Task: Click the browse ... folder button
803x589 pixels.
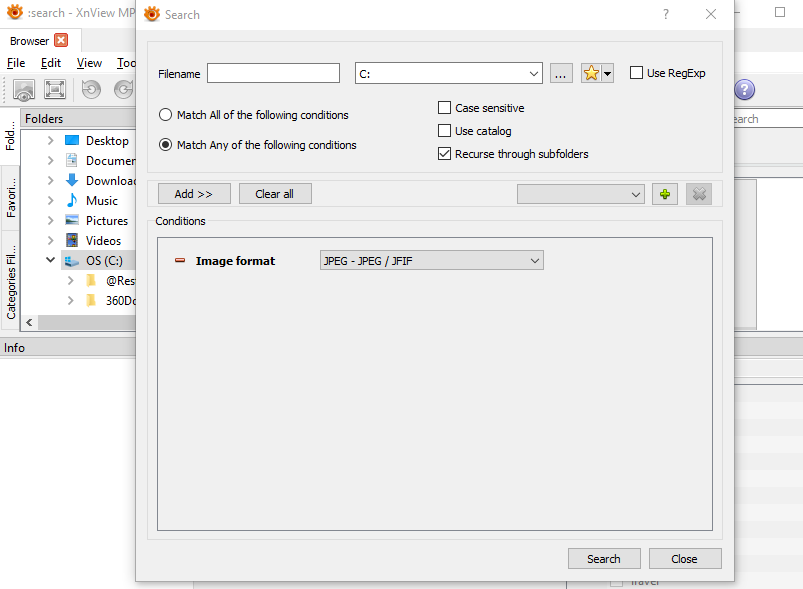Action: tap(561, 73)
